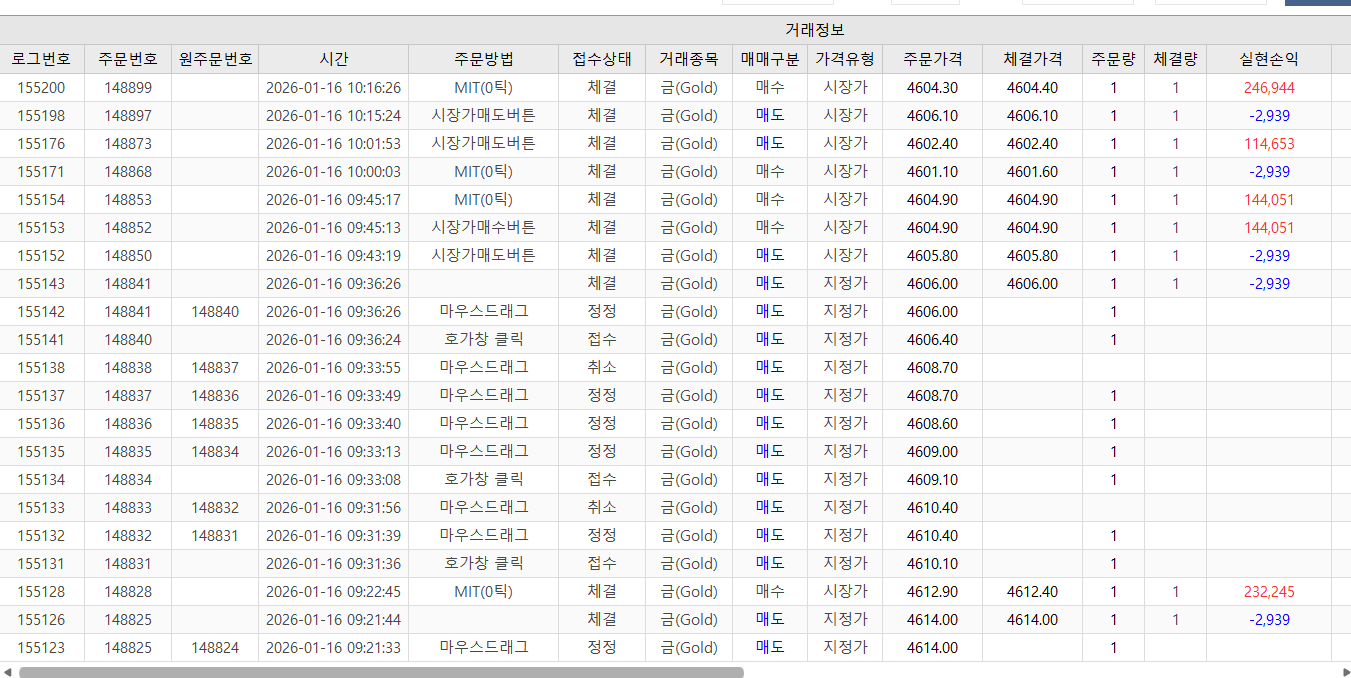Click original order number 148824
1351x678 pixels.
click(215, 648)
